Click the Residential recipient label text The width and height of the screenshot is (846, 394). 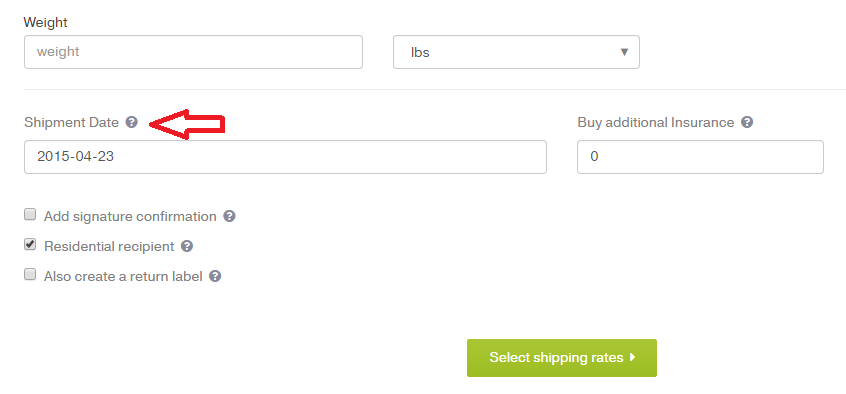(109, 247)
